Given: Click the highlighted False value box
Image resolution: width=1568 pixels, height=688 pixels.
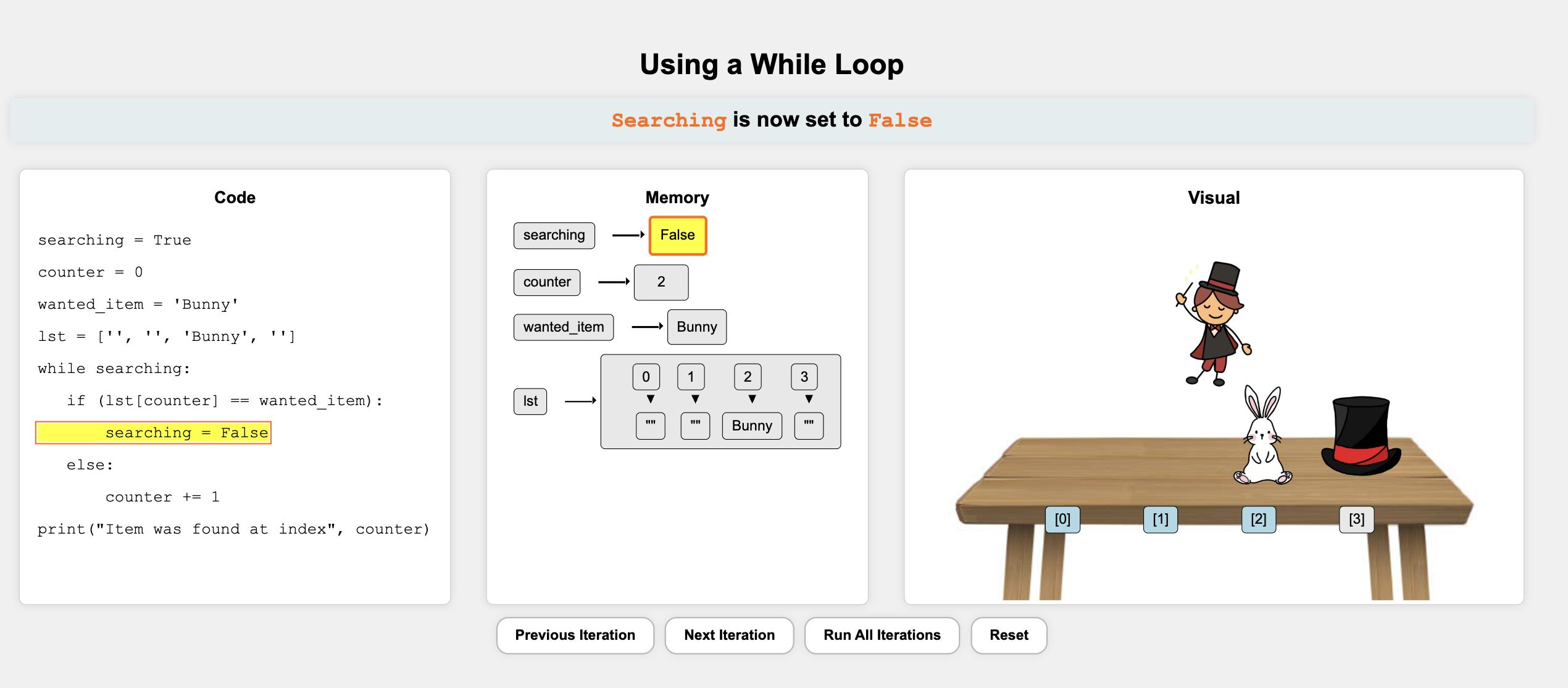Looking at the screenshot, I should tap(677, 235).
